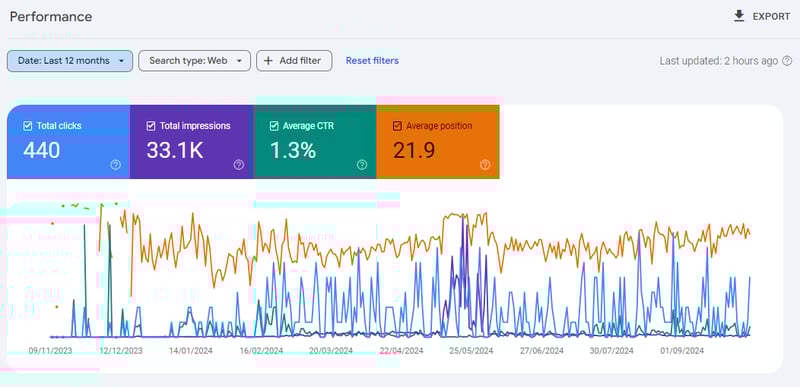Click the Last updated: 2 hours ago text
The height and width of the screenshot is (387, 800).
click(719, 61)
